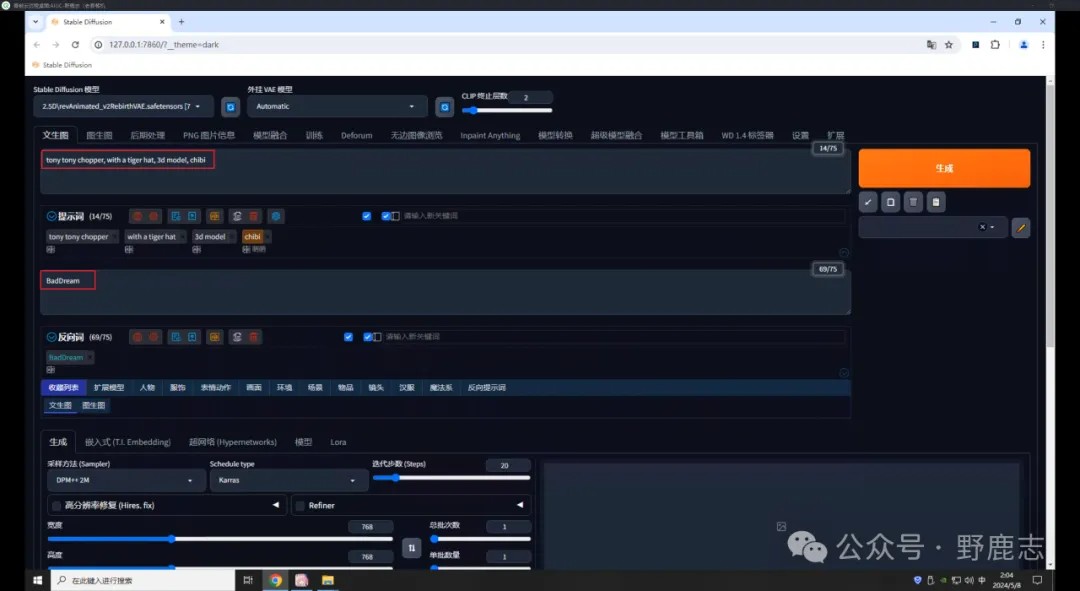Click inside the positive prompt text box

[445, 172]
